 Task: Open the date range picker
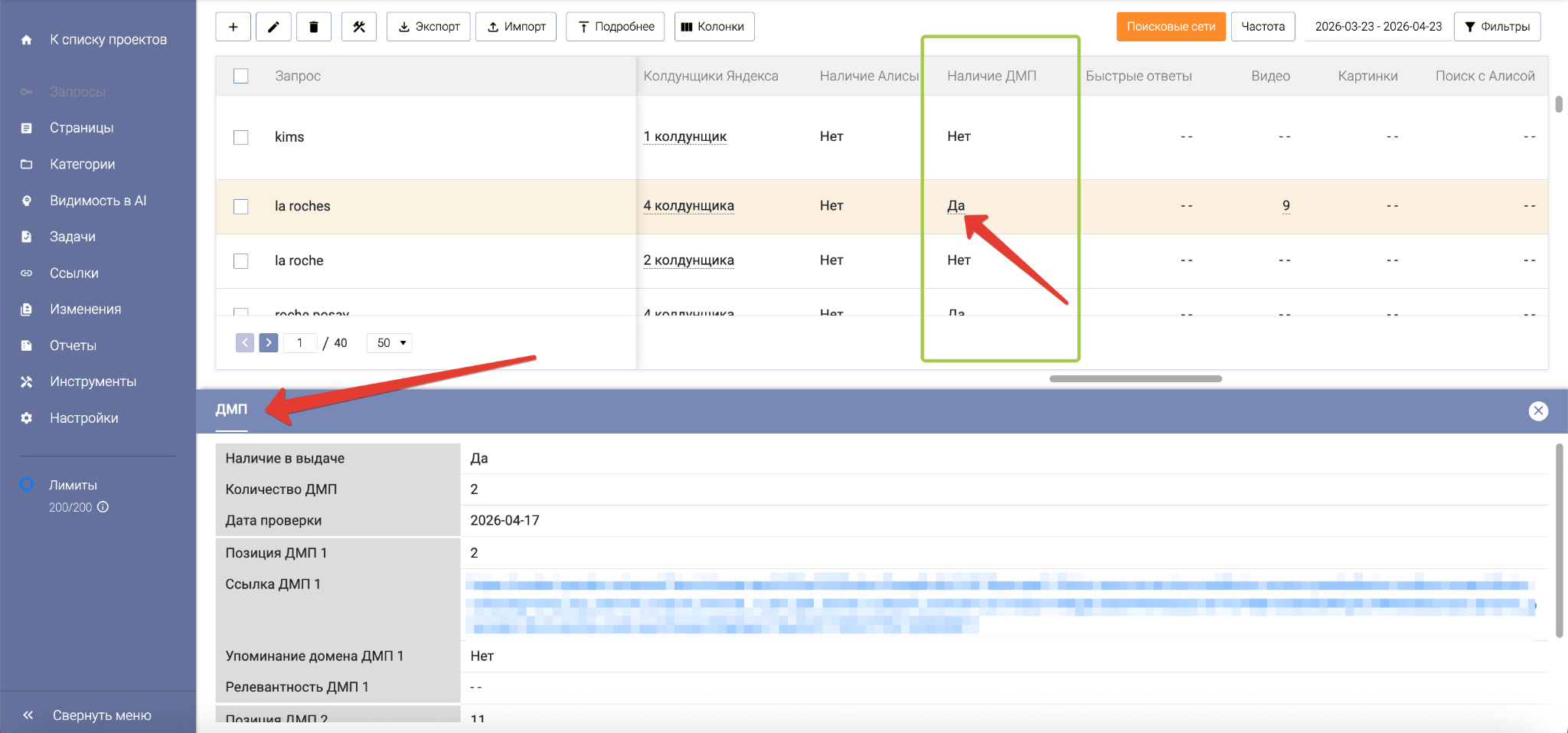pos(1377,27)
